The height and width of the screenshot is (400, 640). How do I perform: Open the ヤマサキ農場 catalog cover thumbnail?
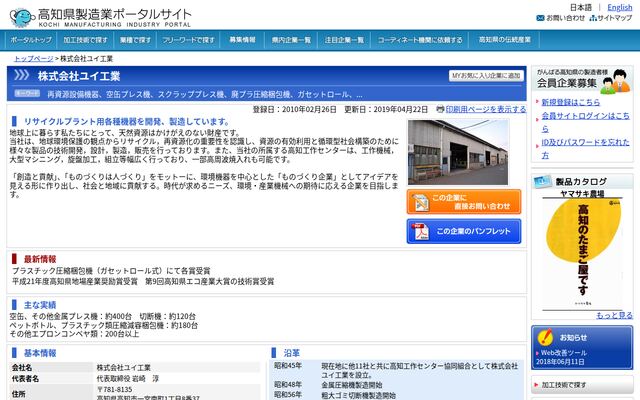pos(582,253)
